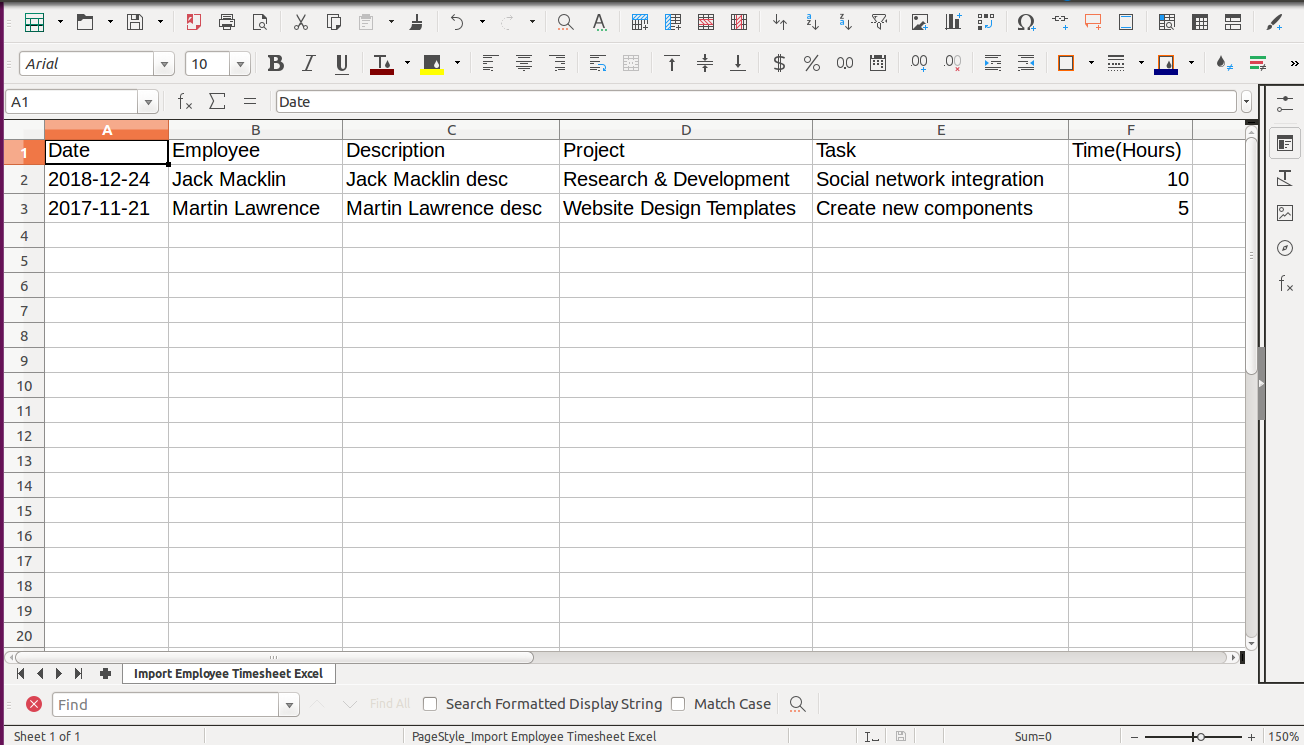1304x745 pixels.
Task: Toggle Center Horizontally alignment
Action: pyautogui.click(x=523, y=64)
